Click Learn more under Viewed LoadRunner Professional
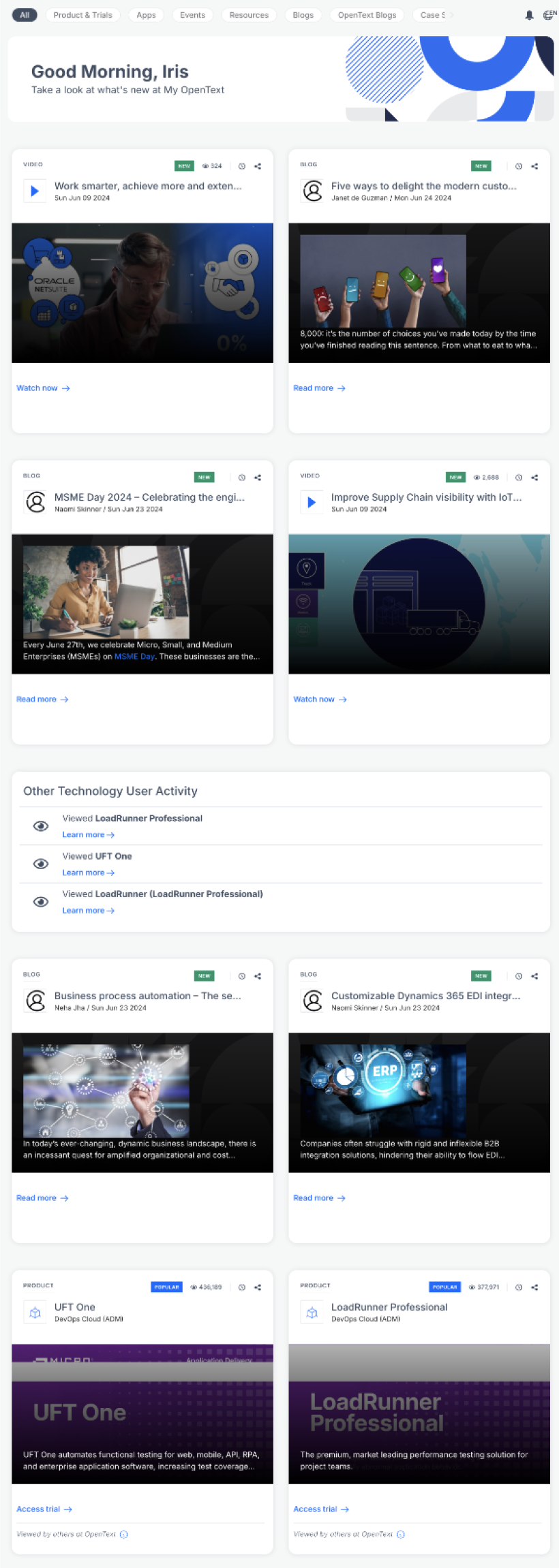The width and height of the screenshot is (559, 1568). 88,835
